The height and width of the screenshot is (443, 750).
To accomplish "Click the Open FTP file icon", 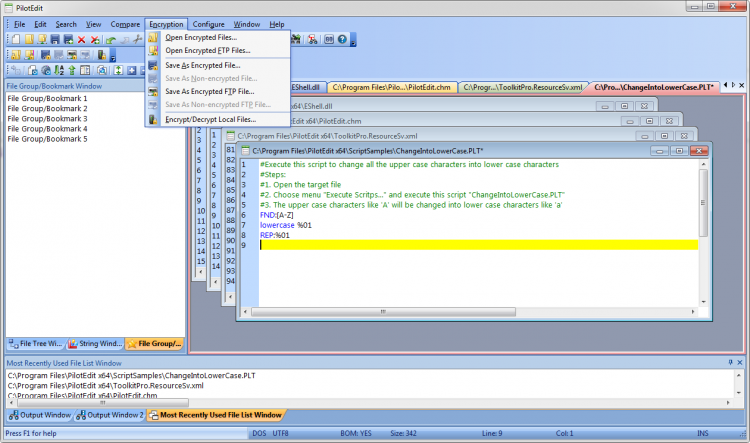I will click(42, 39).
